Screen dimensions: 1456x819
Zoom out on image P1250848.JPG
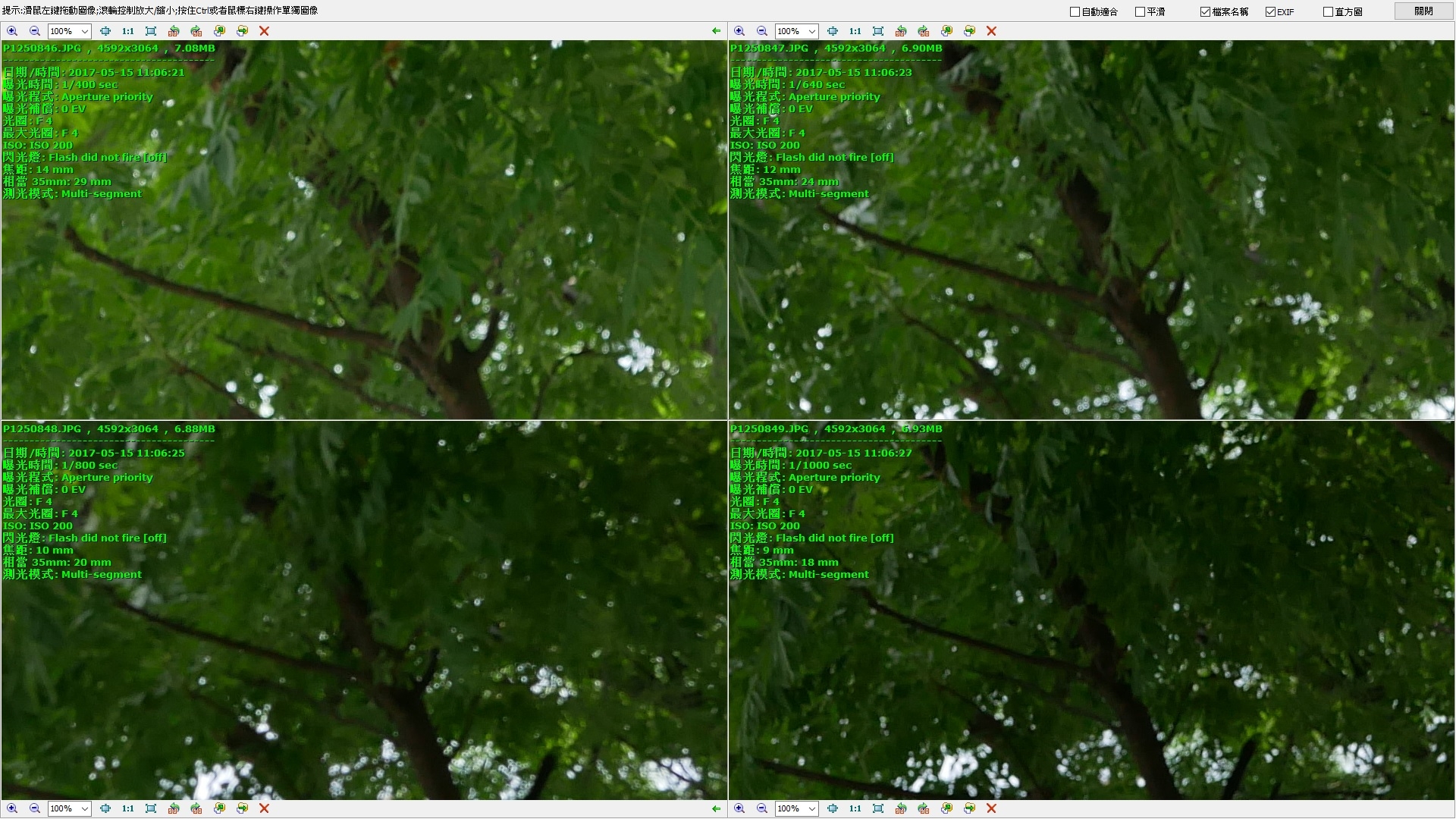tap(35, 808)
